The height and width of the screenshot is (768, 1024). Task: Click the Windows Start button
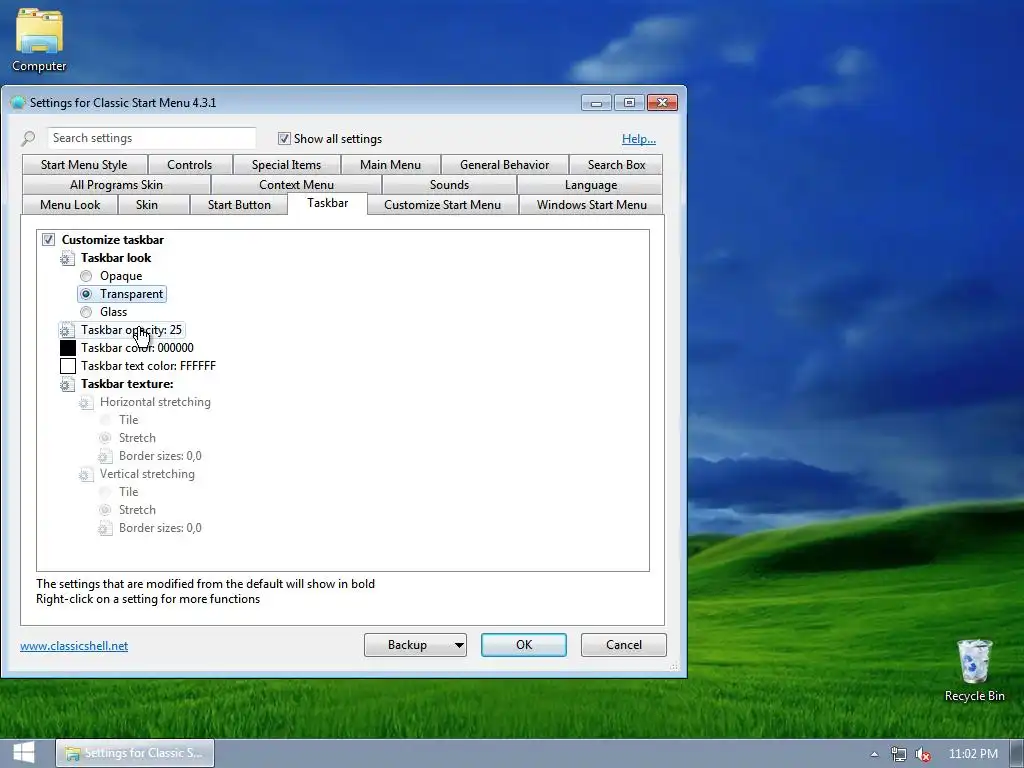click(24, 754)
